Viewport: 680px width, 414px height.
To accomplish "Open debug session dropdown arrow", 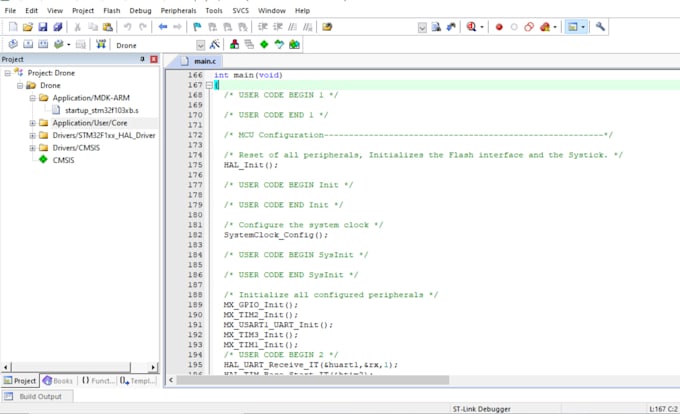I will 481,27.
